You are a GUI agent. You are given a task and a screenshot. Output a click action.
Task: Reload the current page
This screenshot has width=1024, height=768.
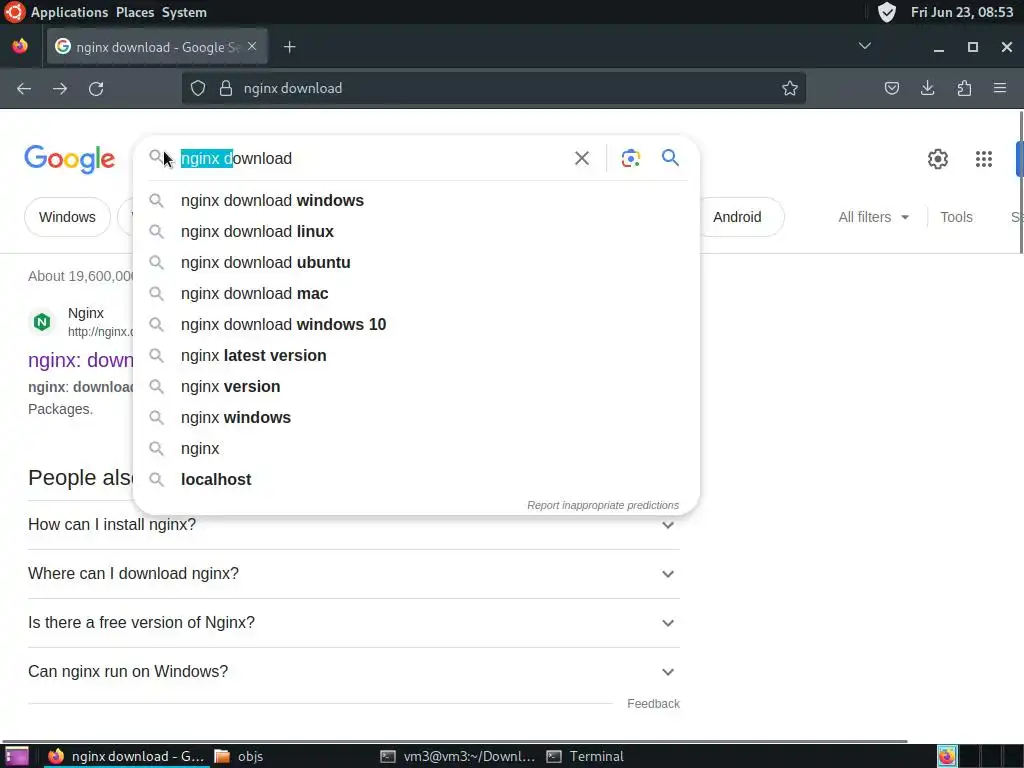pos(96,88)
